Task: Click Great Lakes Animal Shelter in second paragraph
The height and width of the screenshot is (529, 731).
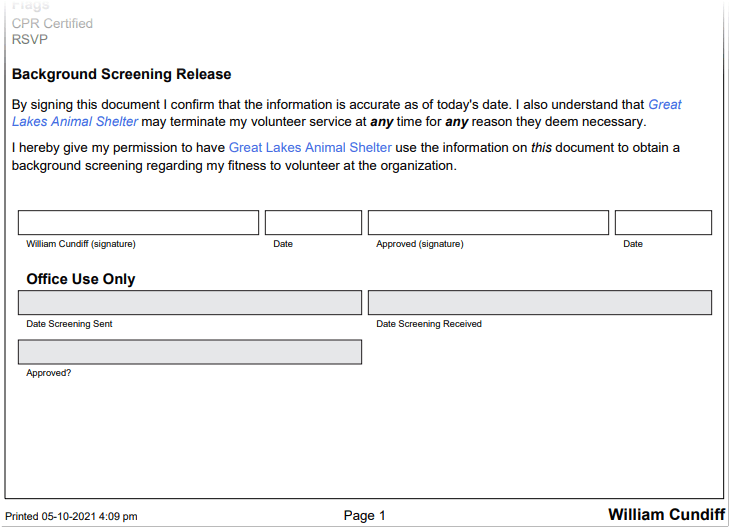Action: [310, 147]
